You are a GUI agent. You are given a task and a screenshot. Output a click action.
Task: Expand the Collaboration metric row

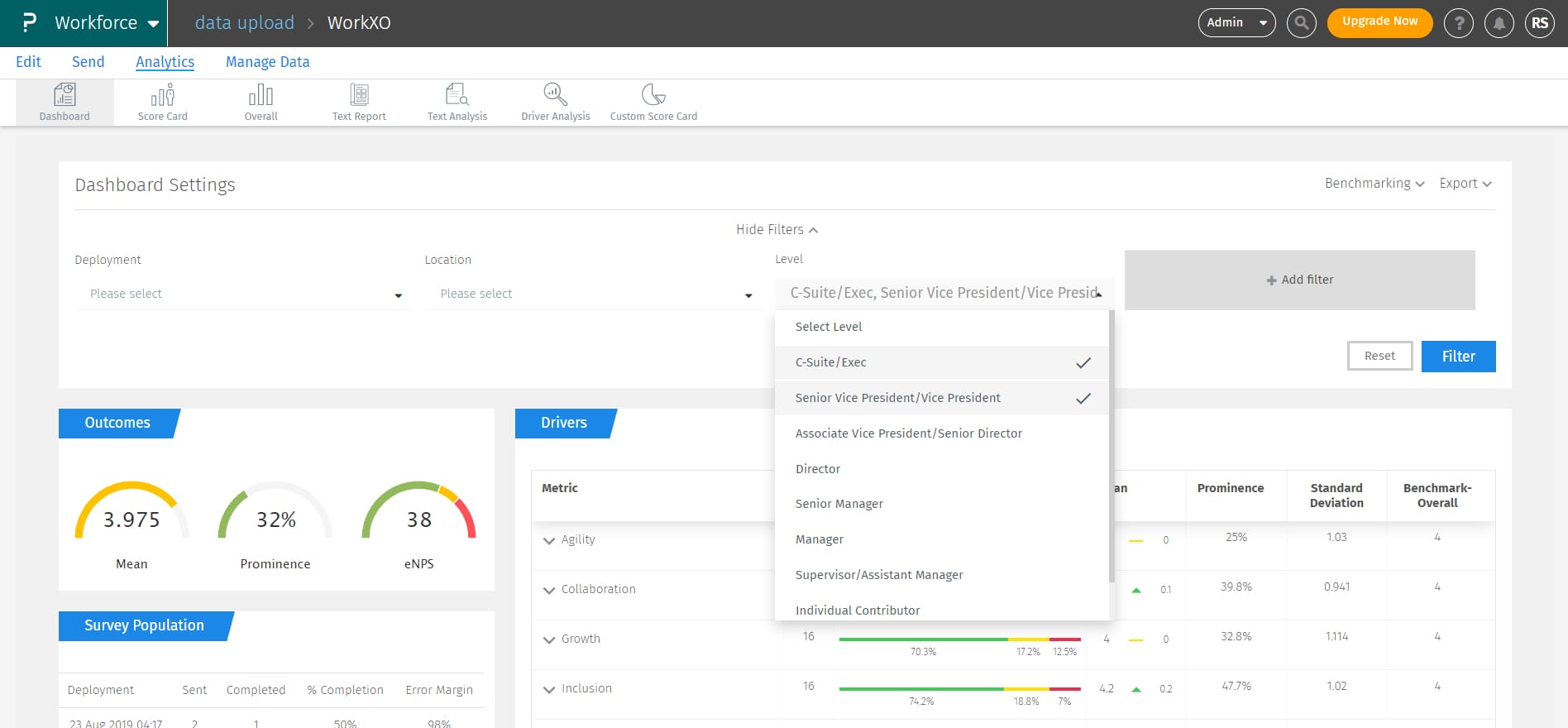(x=549, y=590)
